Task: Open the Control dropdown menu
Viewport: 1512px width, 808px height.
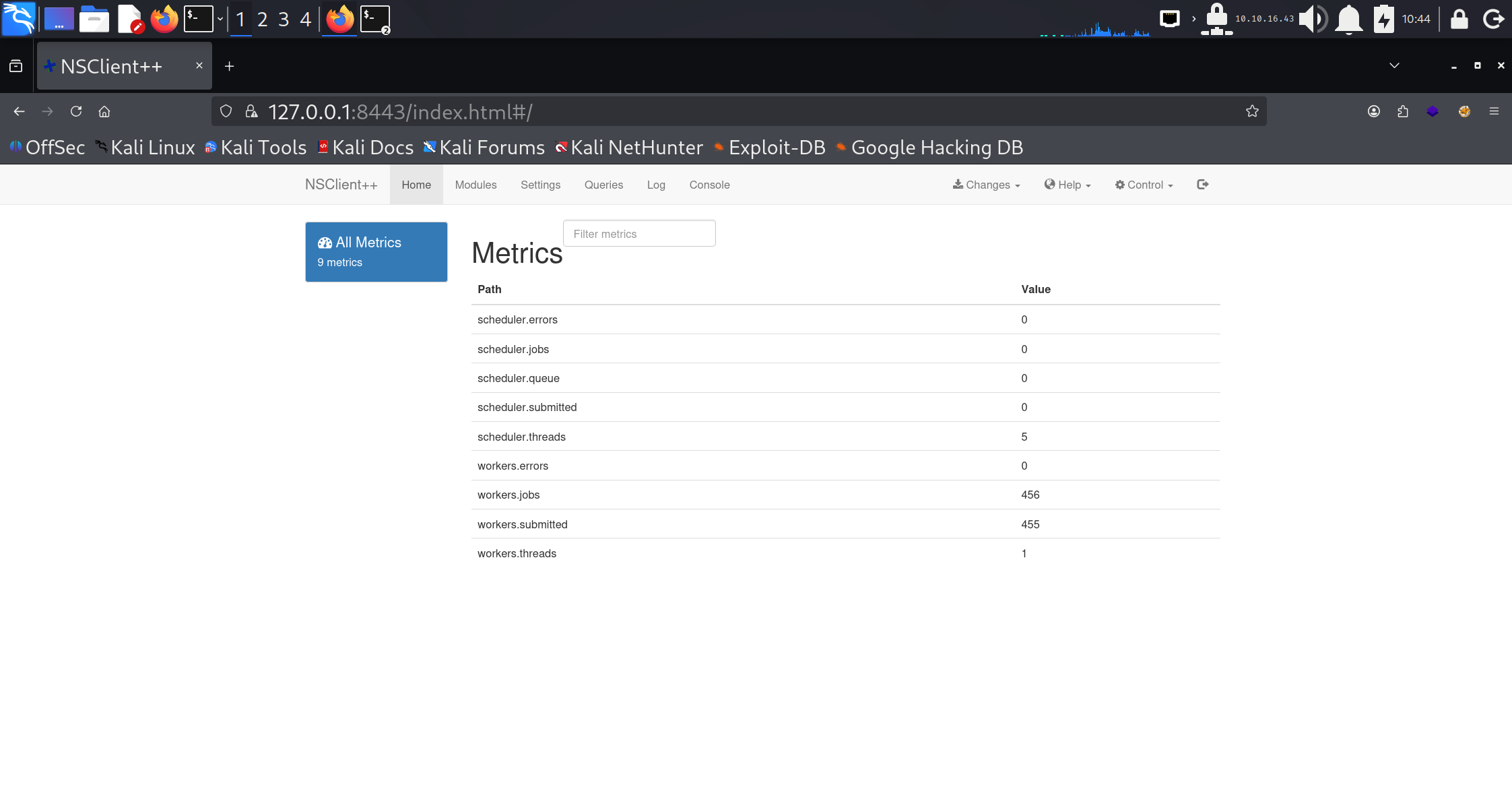Action: tap(1144, 185)
